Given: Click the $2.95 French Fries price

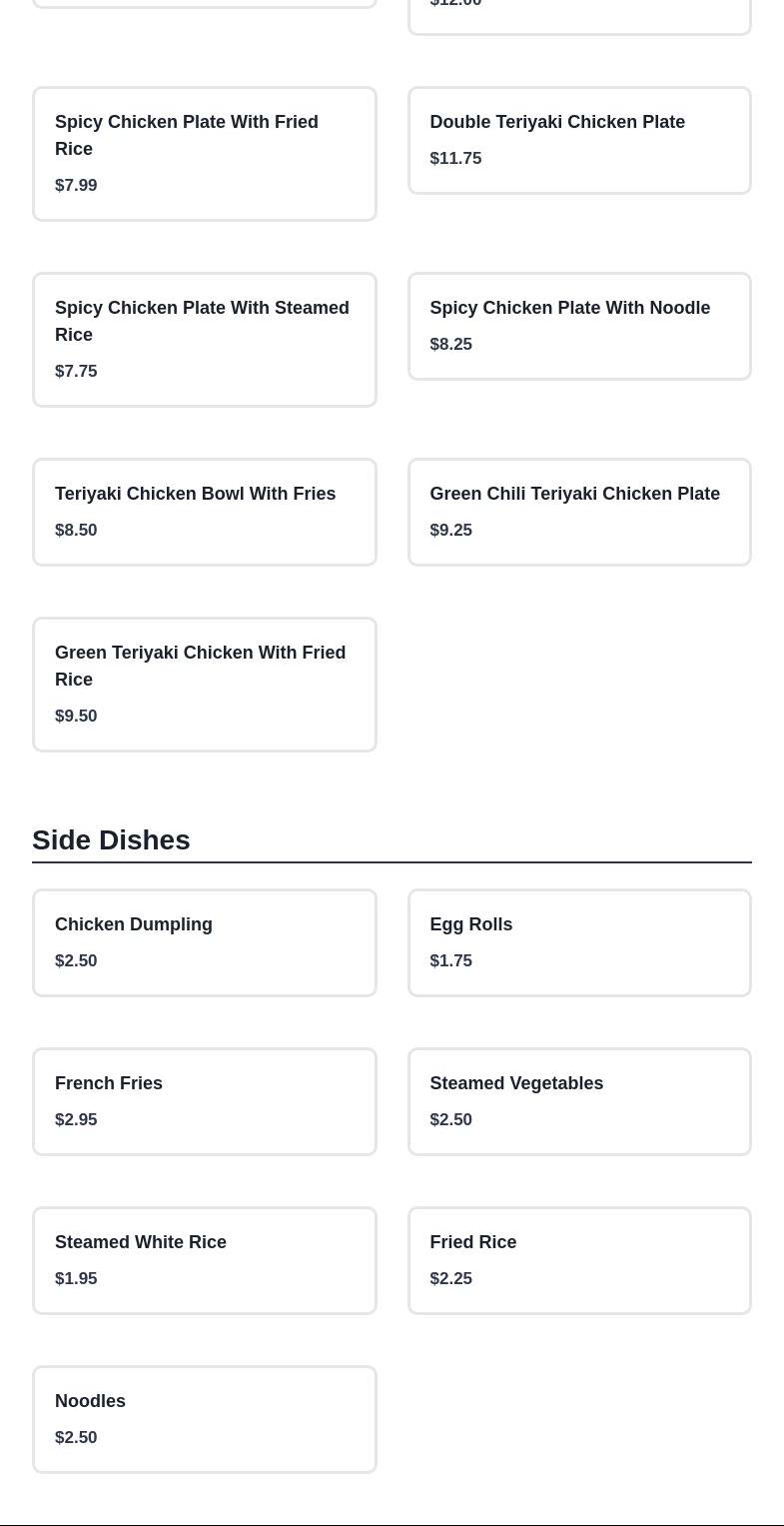Looking at the screenshot, I should coord(76,1119).
